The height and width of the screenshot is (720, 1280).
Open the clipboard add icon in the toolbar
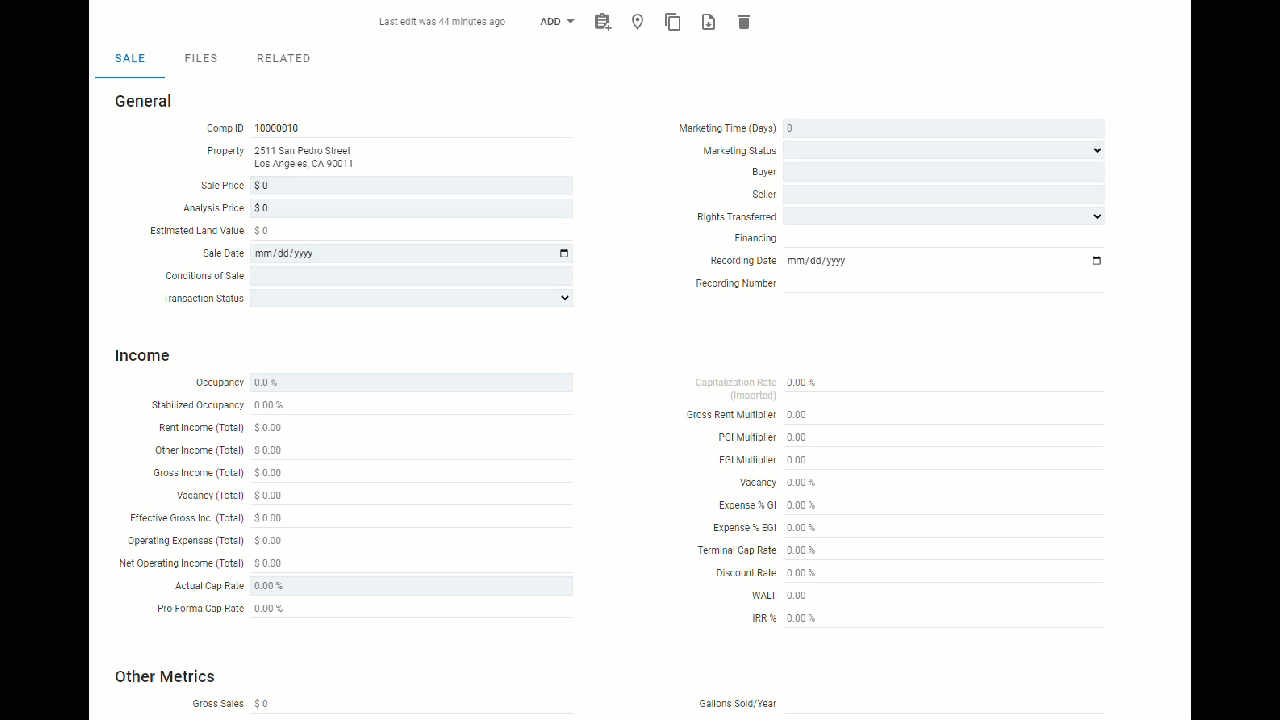pos(602,21)
